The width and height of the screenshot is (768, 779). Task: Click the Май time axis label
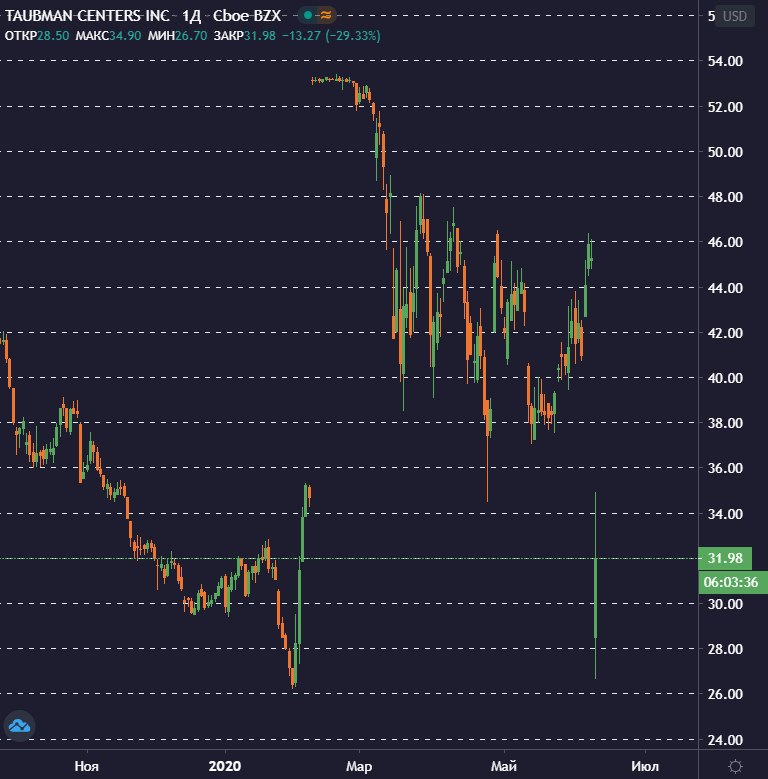pyautogui.click(x=504, y=766)
